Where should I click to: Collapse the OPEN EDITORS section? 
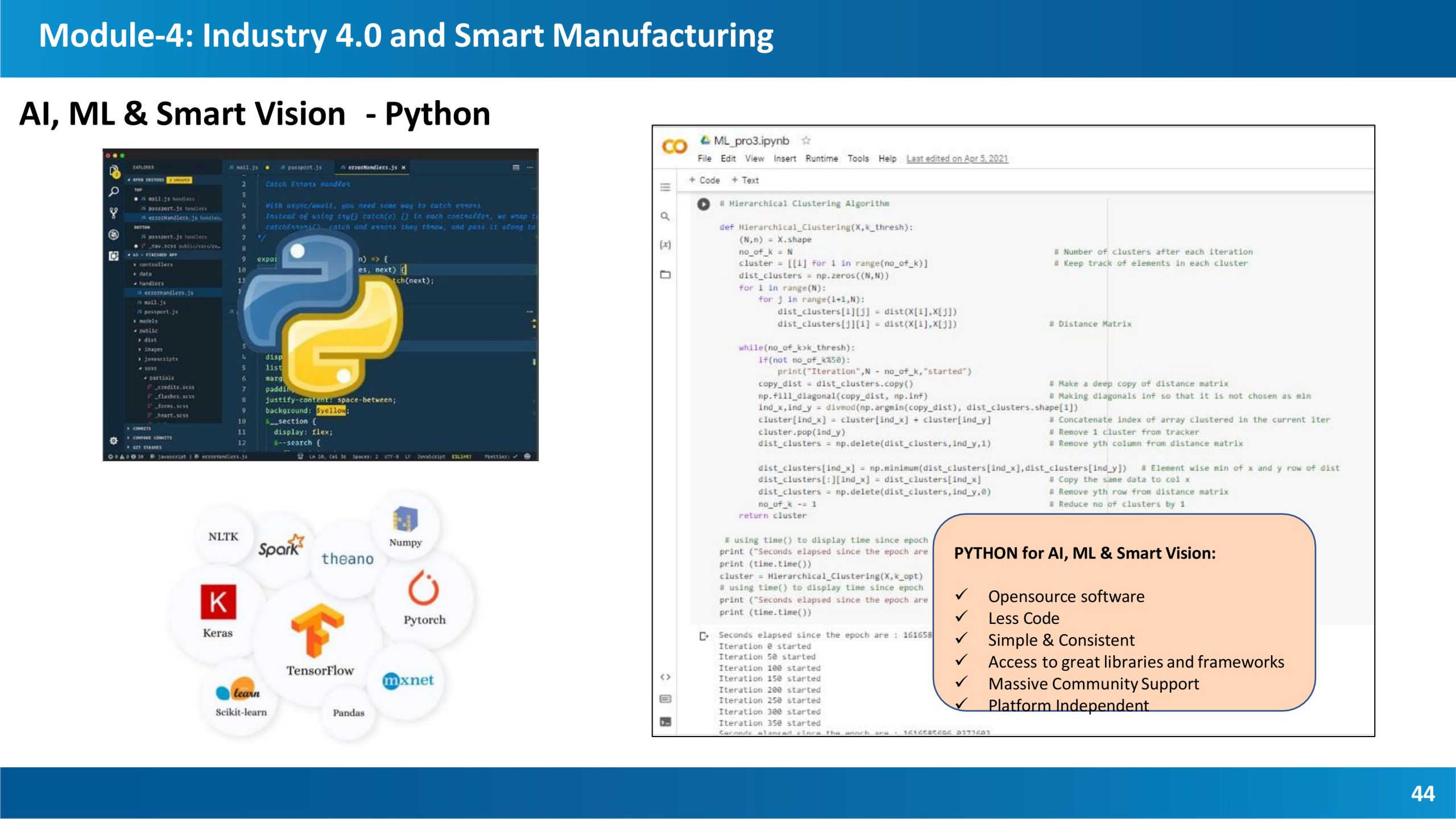pos(147,180)
